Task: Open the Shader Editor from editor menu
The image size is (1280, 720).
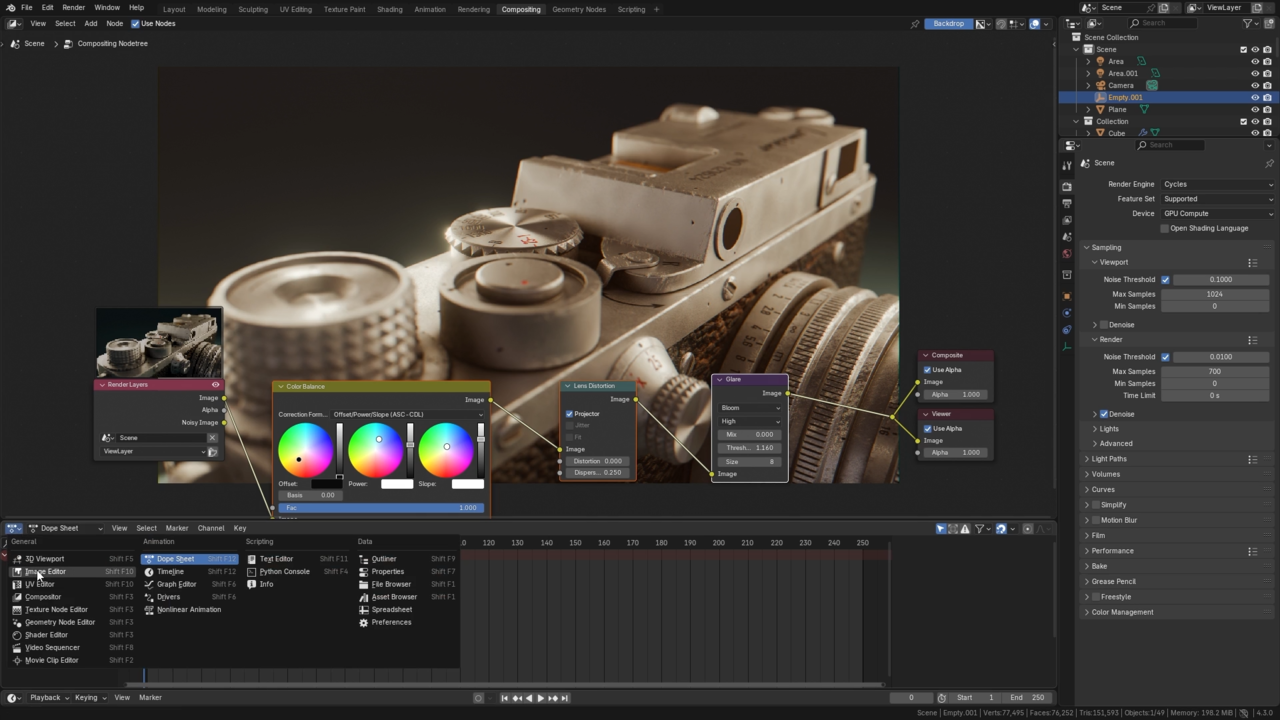Action: pyautogui.click(x=46, y=635)
